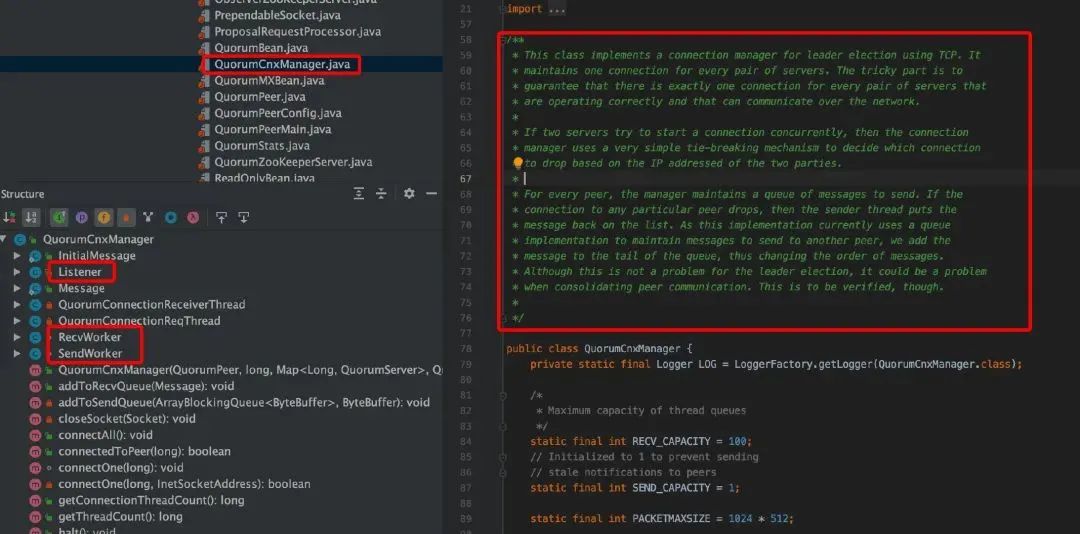Open PrependableSocket.java in project tree

click(x=277, y=15)
